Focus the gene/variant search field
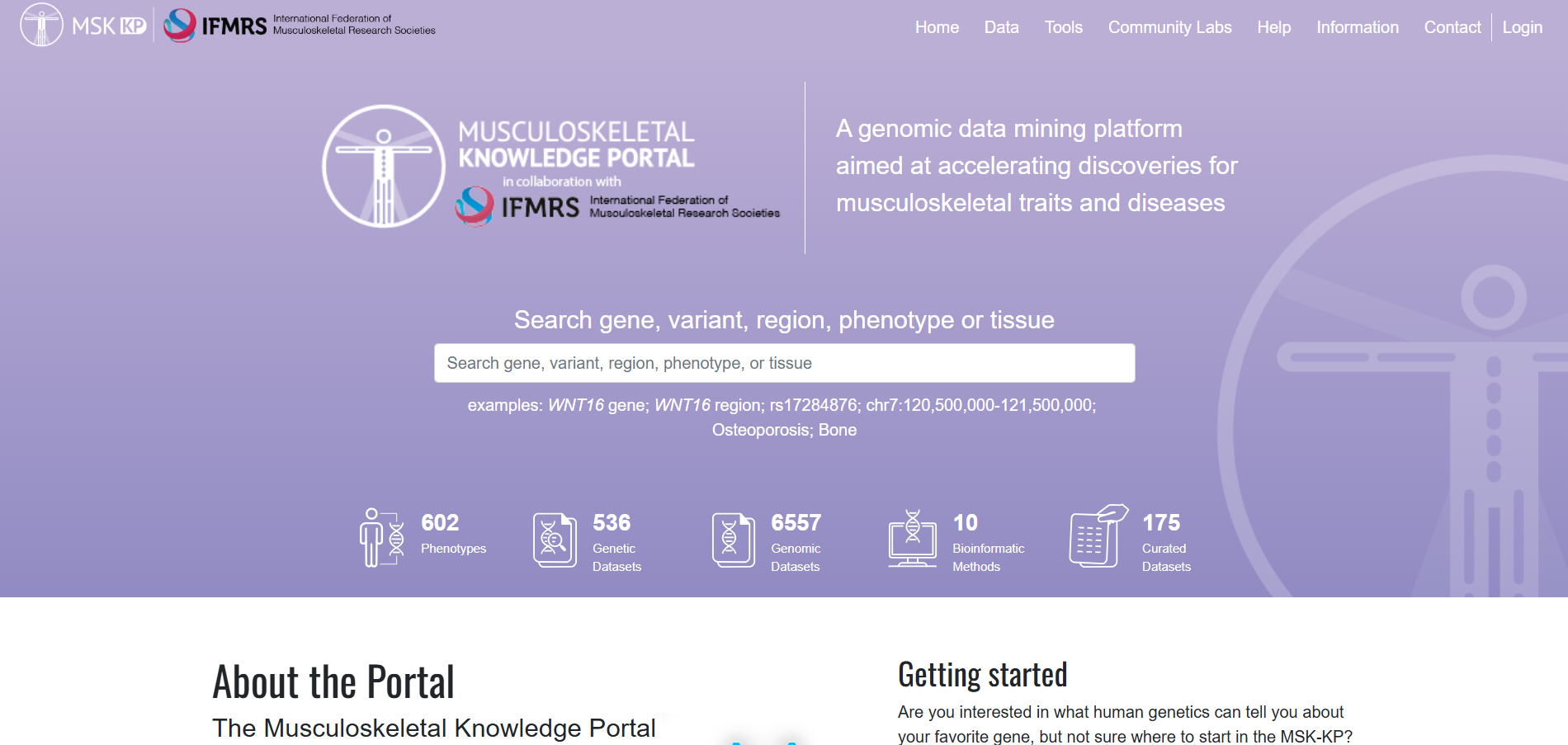The image size is (1568, 745). click(x=784, y=363)
